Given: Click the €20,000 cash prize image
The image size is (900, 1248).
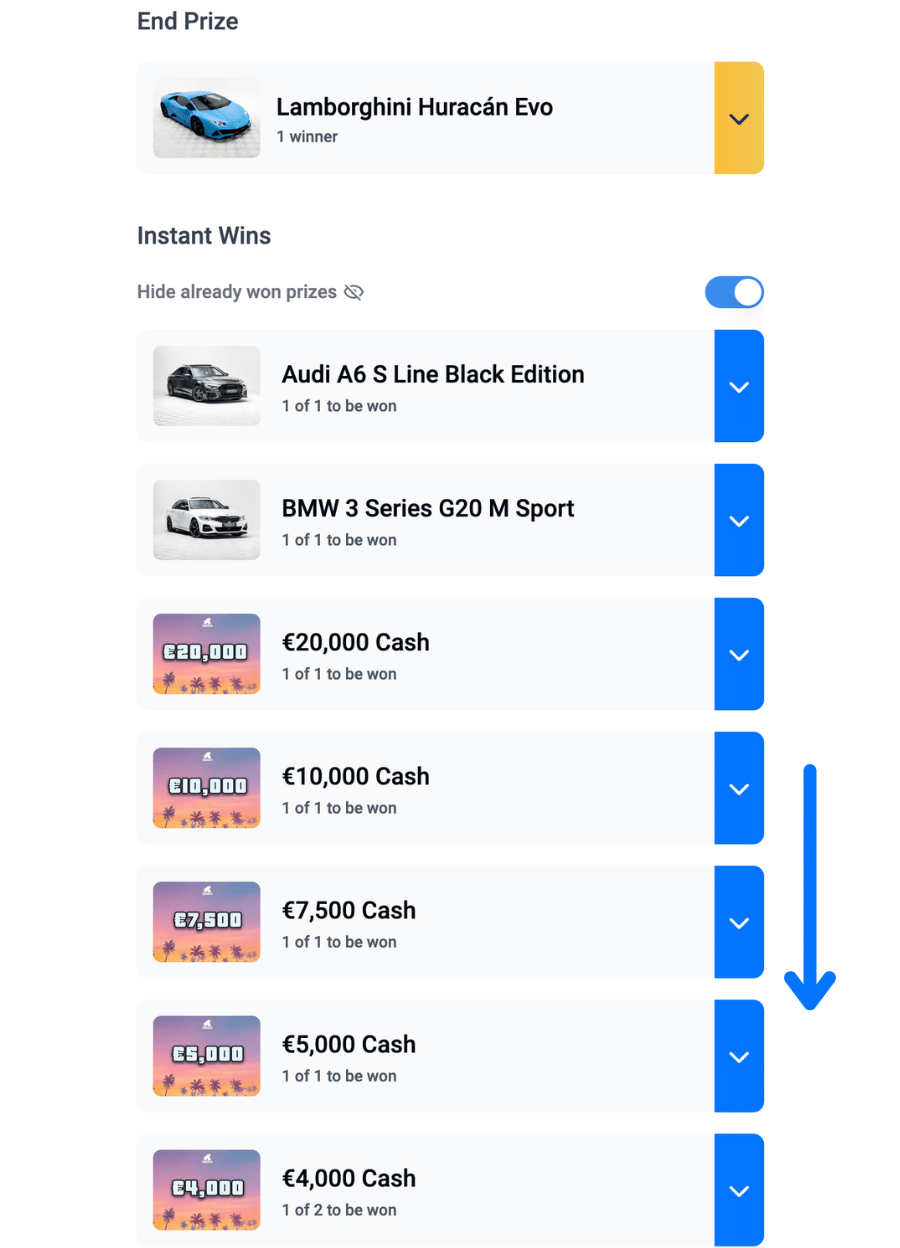Looking at the screenshot, I should [206, 654].
